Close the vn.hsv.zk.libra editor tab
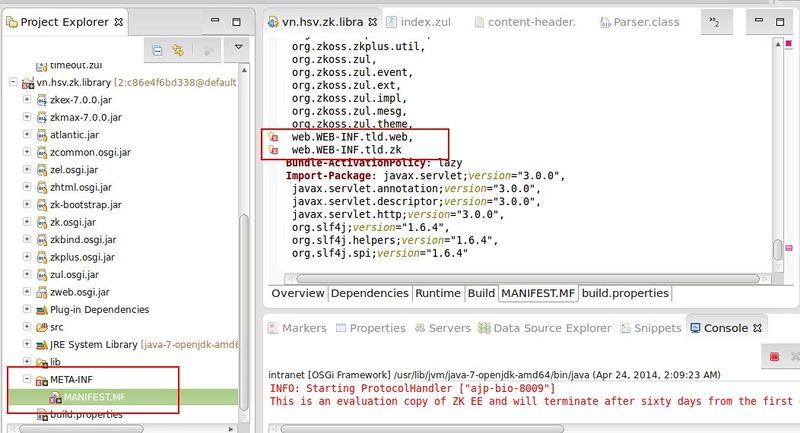Image resolution: width=800 pixels, height=433 pixels. pos(374,22)
